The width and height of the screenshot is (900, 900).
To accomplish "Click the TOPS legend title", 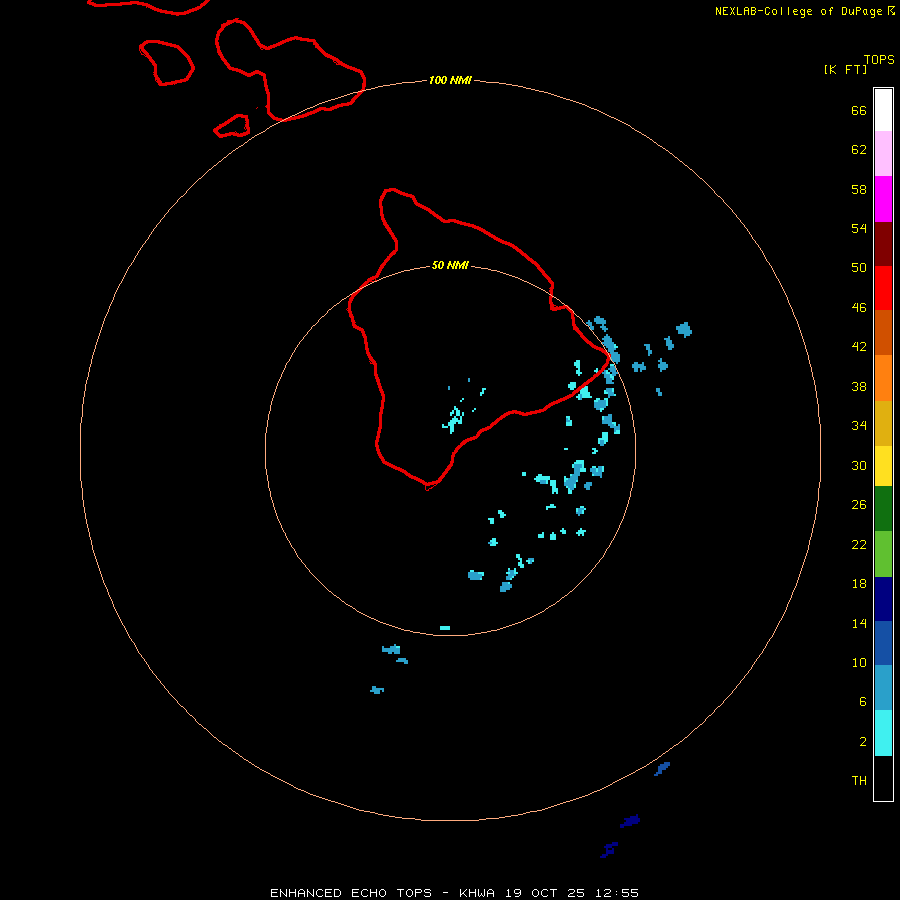I will [879, 60].
